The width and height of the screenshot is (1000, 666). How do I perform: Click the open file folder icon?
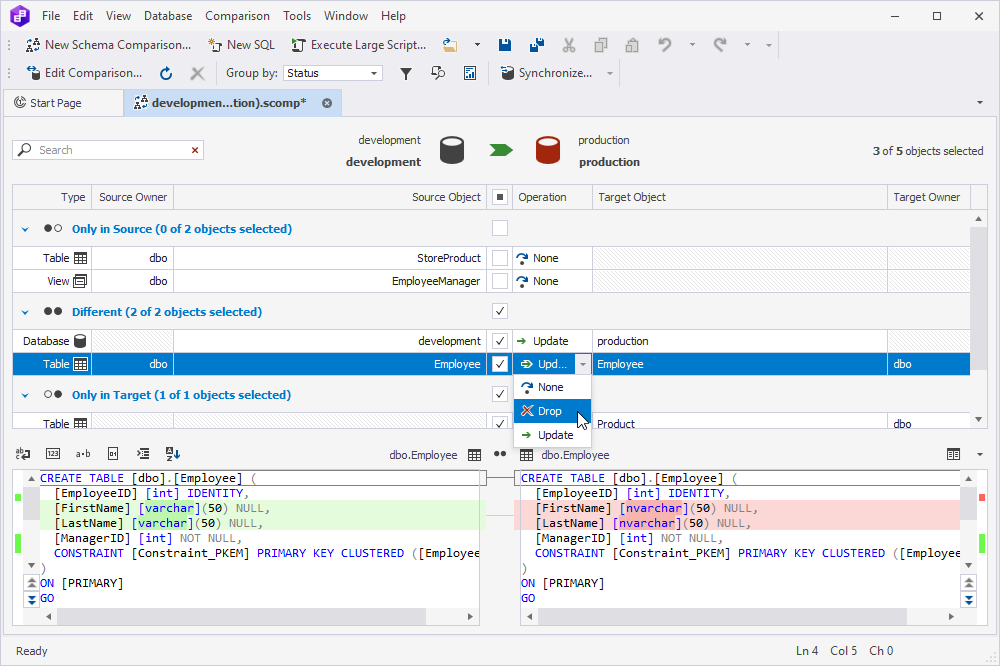450,45
